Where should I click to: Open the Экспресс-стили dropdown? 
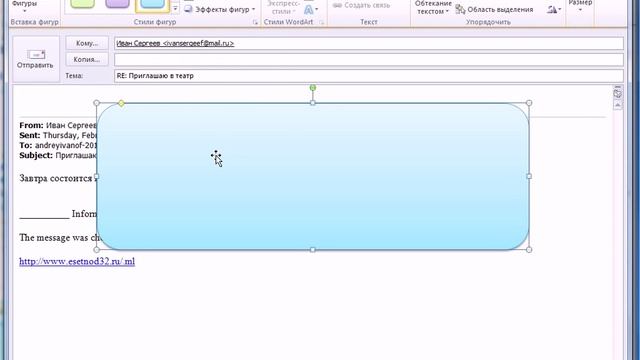[x=283, y=7]
